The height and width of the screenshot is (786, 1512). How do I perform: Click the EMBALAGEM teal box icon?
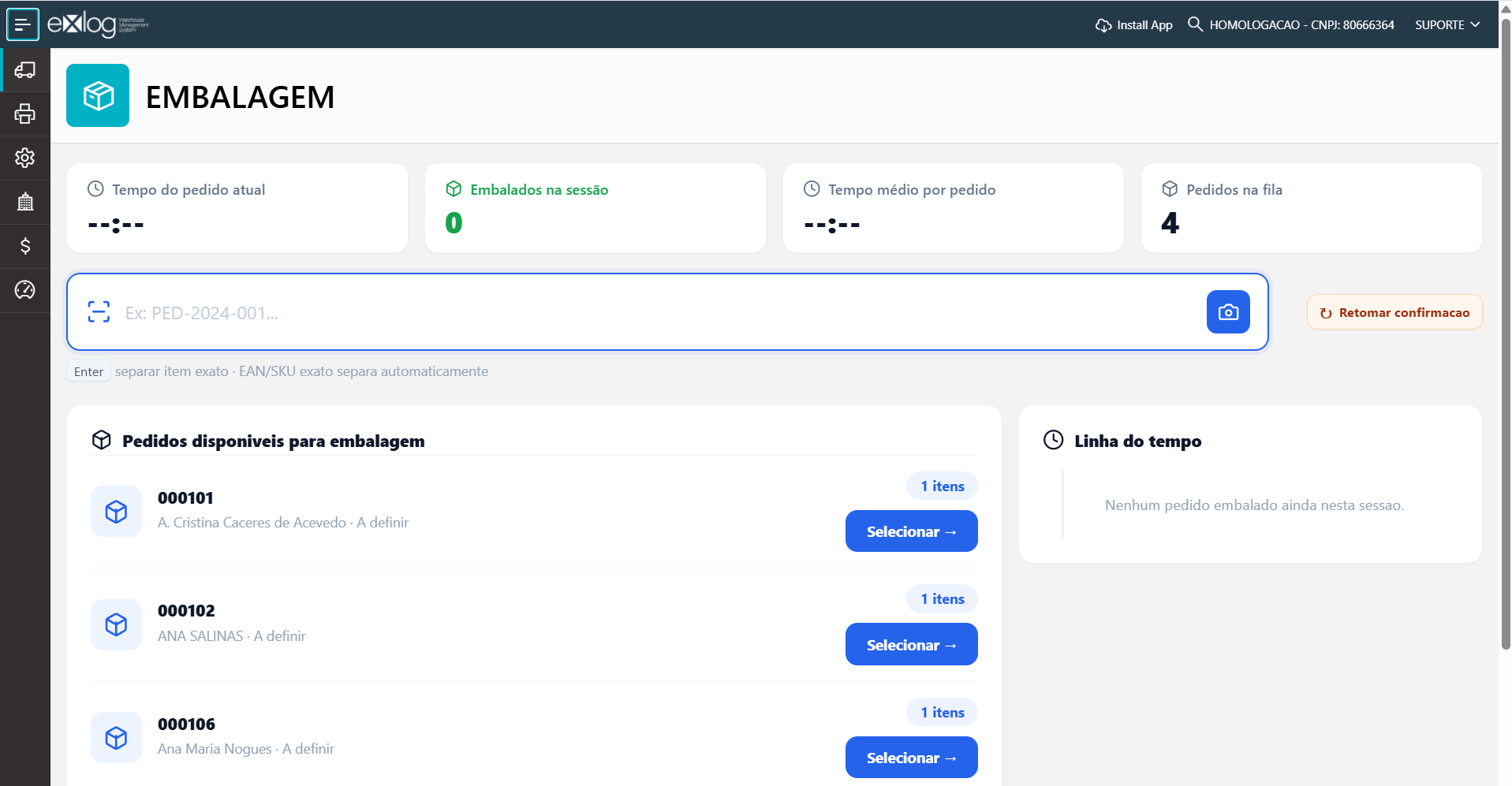(98, 95)
